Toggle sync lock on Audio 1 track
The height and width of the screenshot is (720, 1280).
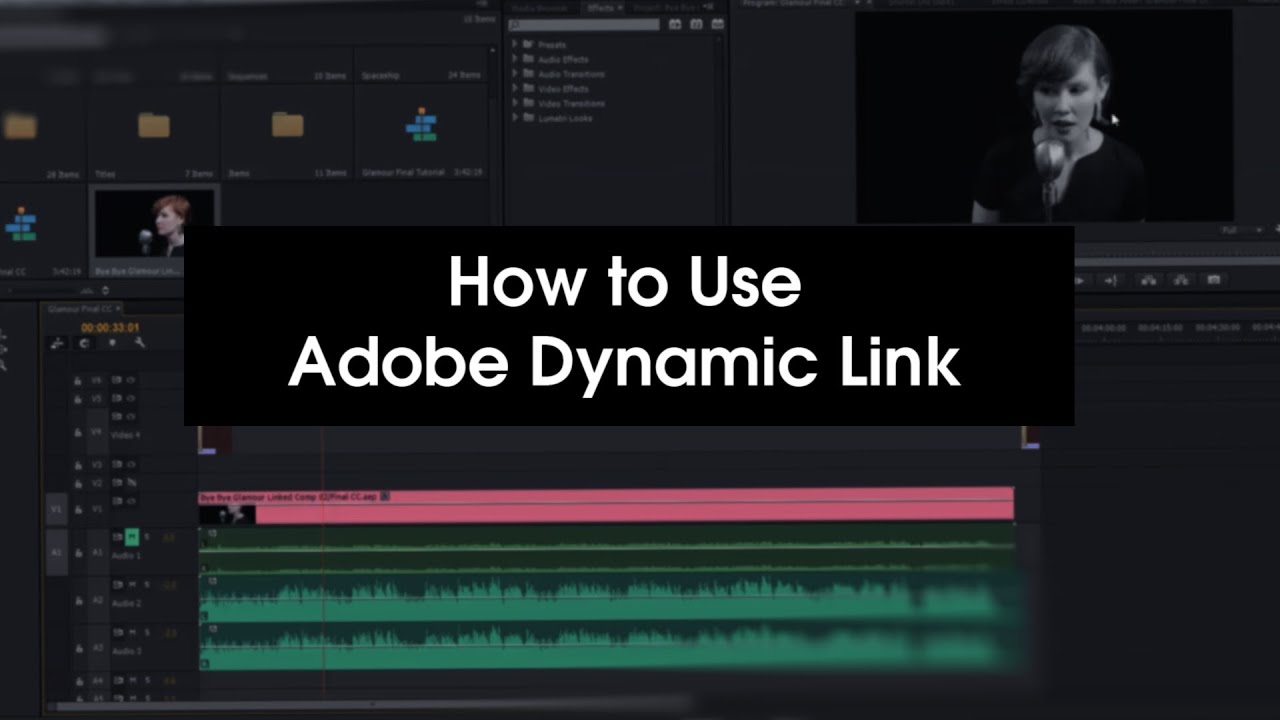point(116,538)
